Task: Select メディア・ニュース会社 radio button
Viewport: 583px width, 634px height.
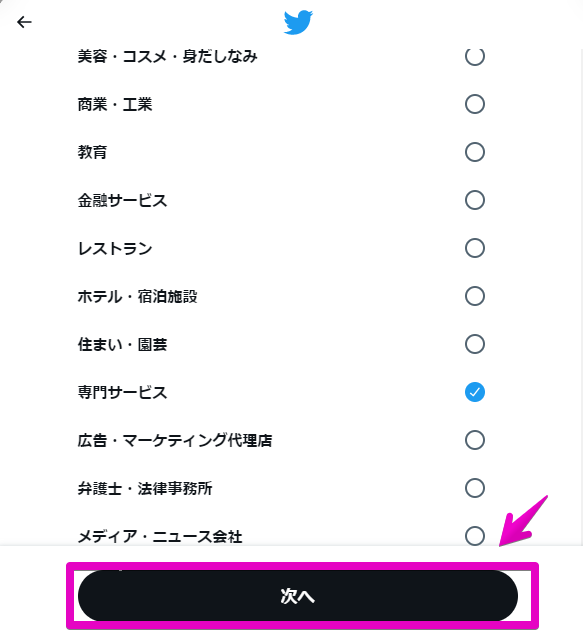Action: [x=475, y=536]
